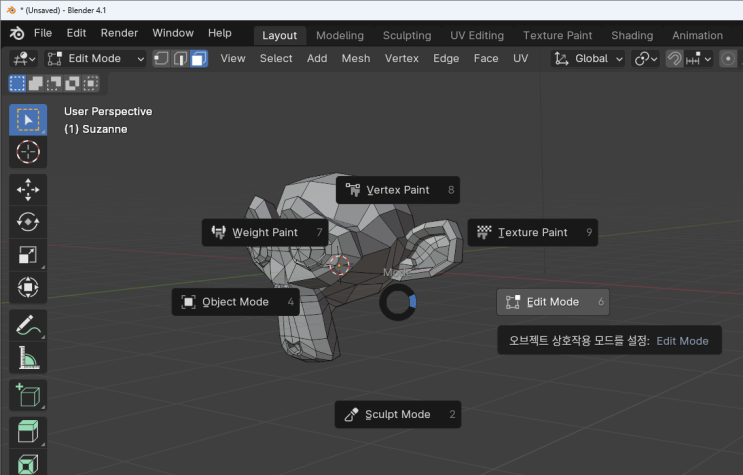Select the Transform tool
Image resolution: width=743 pixels, height=475 pixels.
pos(28,287)
